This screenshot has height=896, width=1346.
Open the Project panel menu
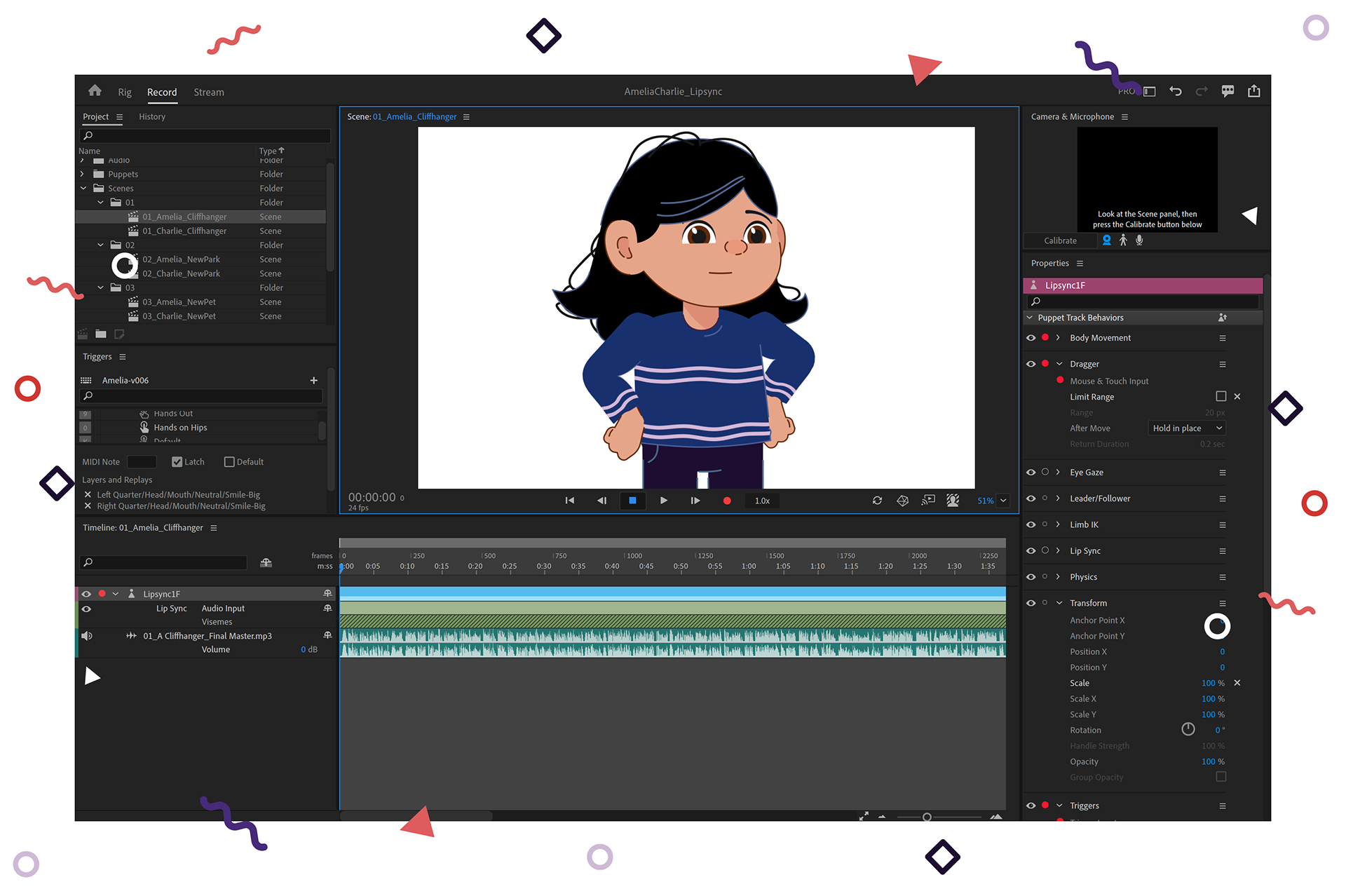point(120,117)
